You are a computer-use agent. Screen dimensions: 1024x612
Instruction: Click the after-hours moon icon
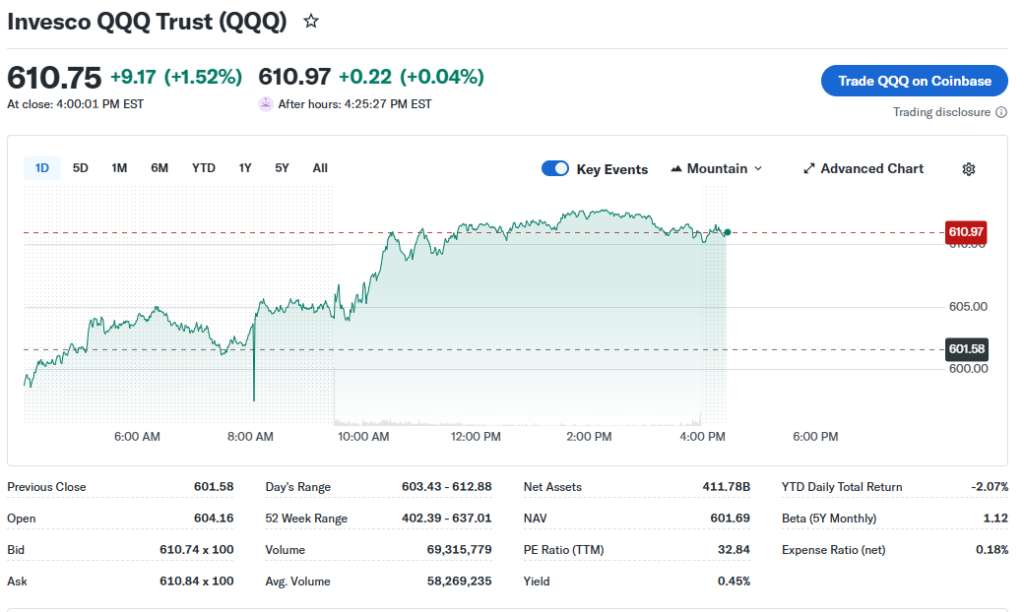[x=265, y=104]
